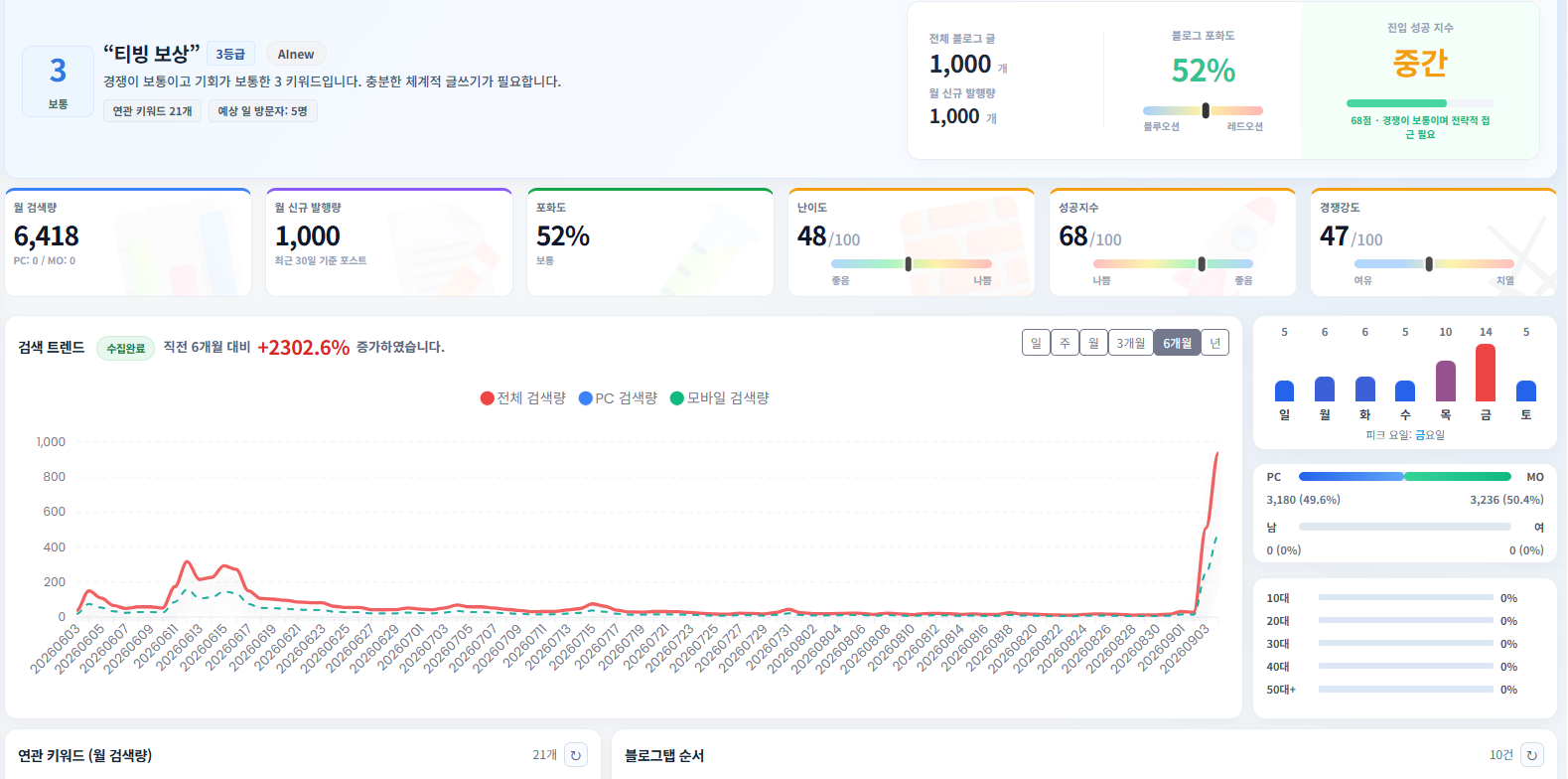Screen dimensions: 1568x779
Task: Click the 3등급 grade badge
Action: (x=230, y=55)
